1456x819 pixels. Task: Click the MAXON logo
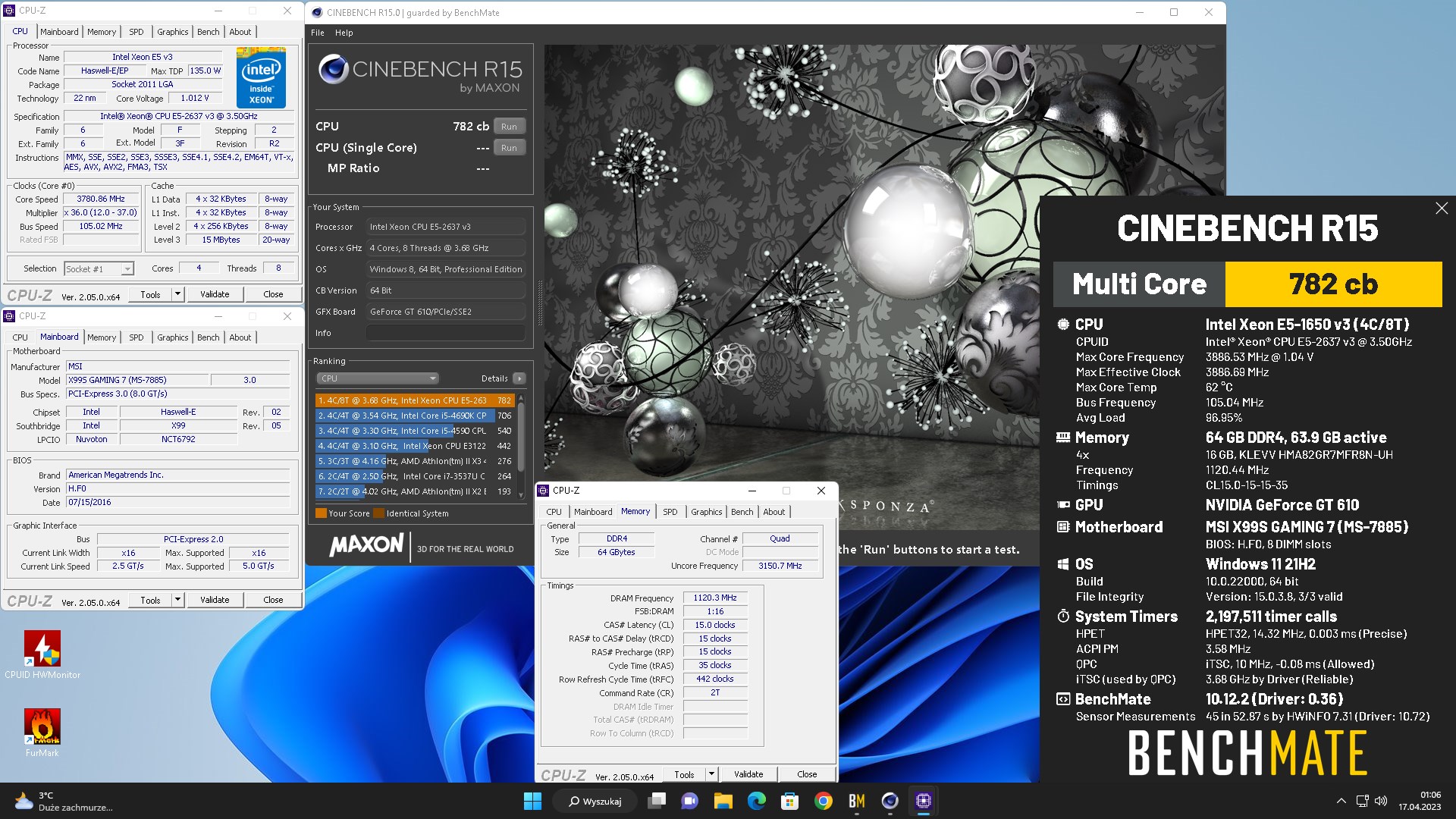coord(366,545)
